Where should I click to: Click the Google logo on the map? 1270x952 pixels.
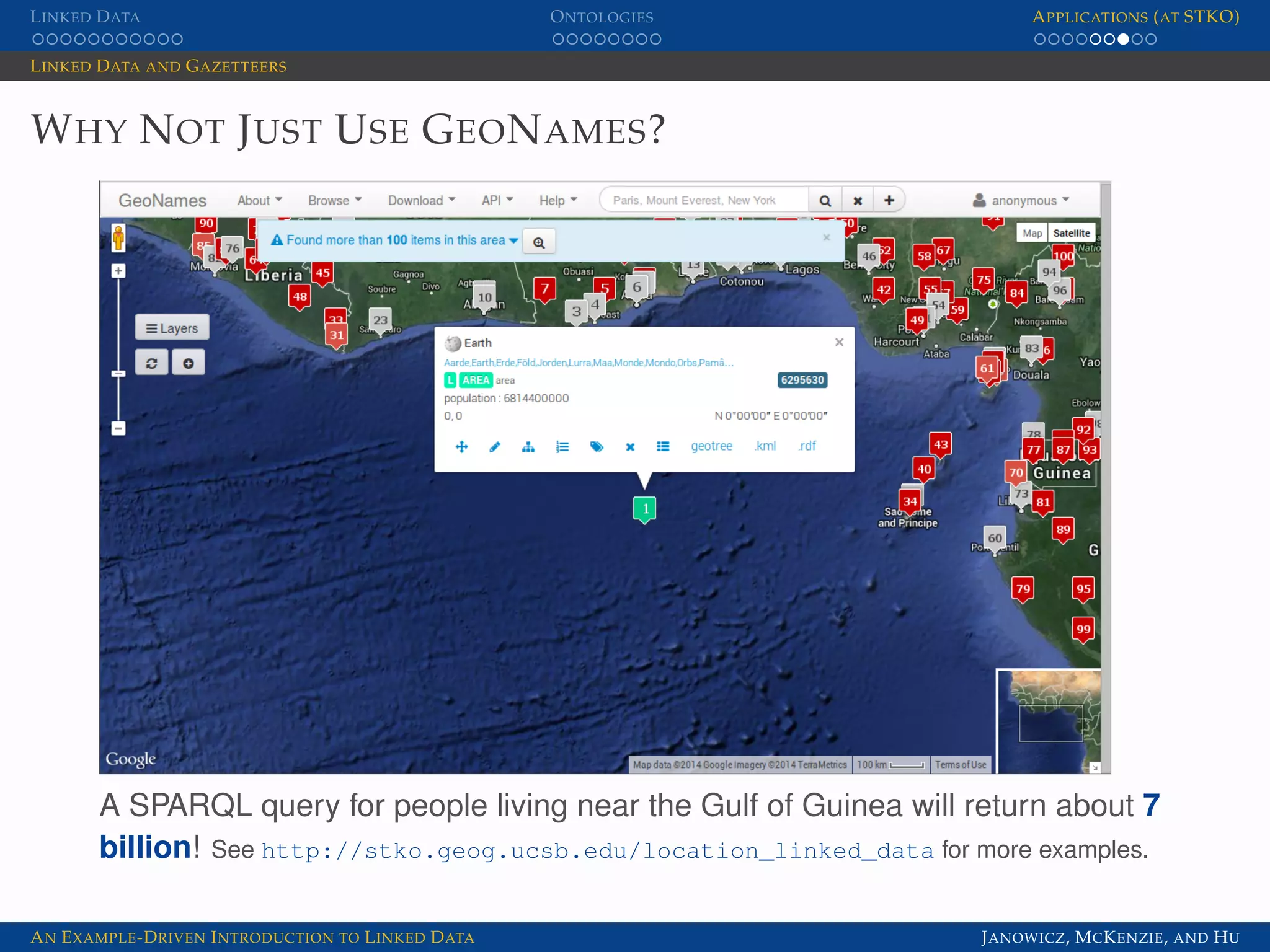130,759
